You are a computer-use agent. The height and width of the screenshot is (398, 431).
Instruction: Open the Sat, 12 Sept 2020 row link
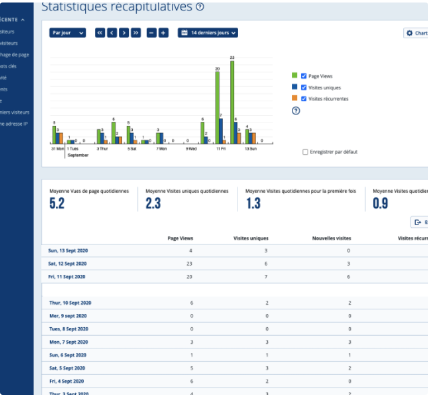[68, 264]
